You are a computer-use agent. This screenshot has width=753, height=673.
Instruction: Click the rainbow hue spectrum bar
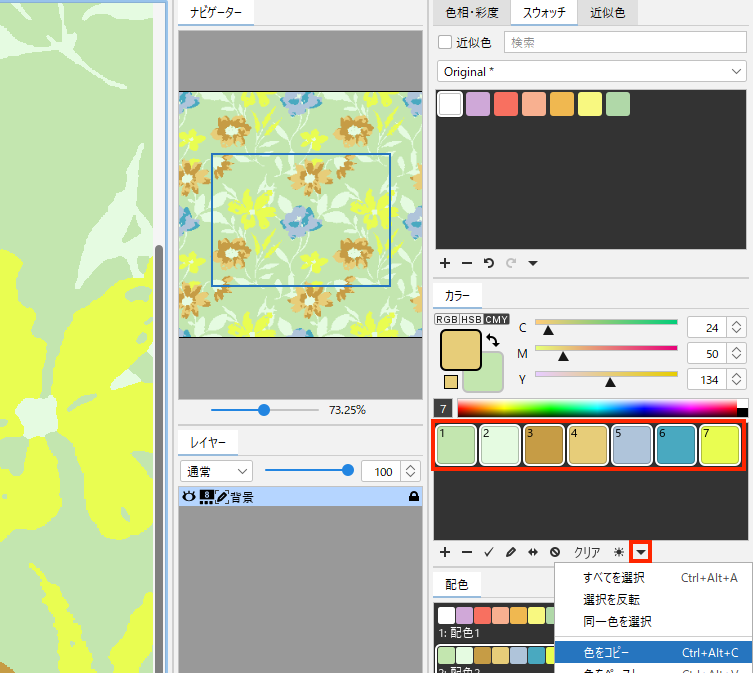click(x=597, y=408)
